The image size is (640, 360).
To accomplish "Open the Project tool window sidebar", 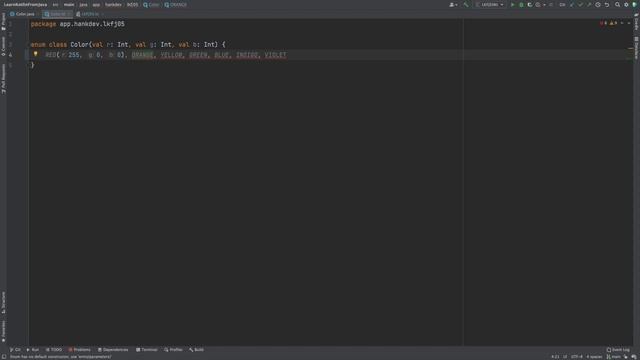I will coord(3,21).
